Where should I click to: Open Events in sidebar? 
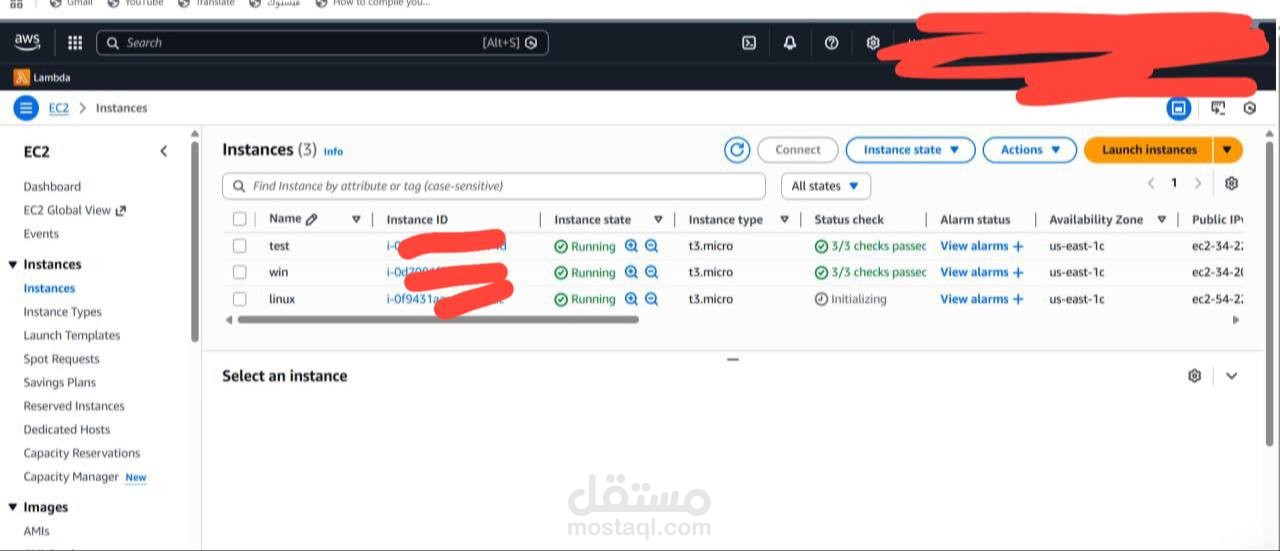41,234
